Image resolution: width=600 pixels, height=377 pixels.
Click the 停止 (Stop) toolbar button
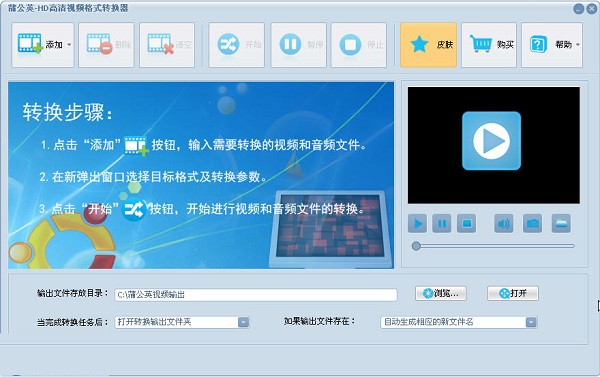tap(359, 45)
